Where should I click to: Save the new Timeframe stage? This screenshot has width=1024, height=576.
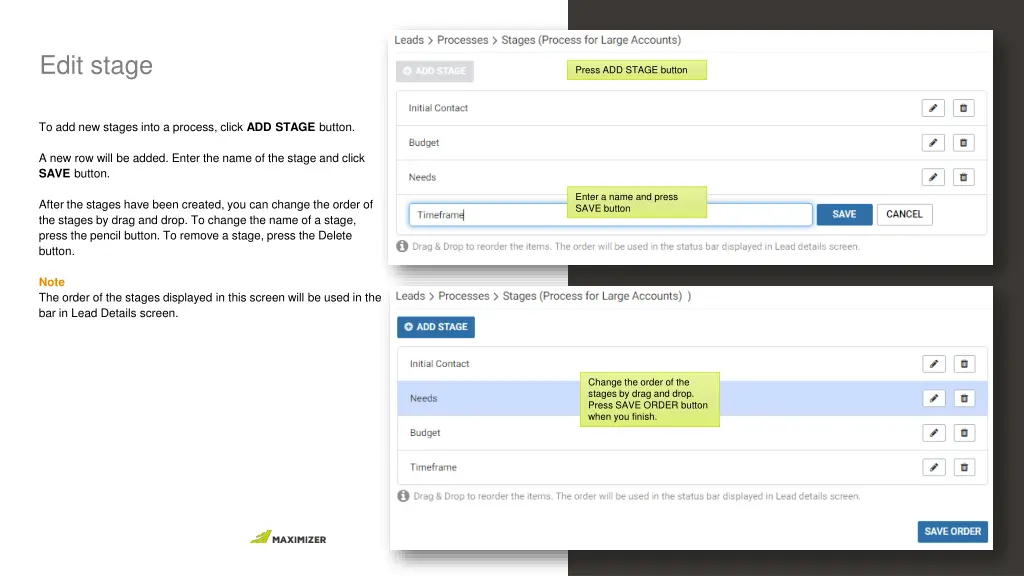click(844, 214)
